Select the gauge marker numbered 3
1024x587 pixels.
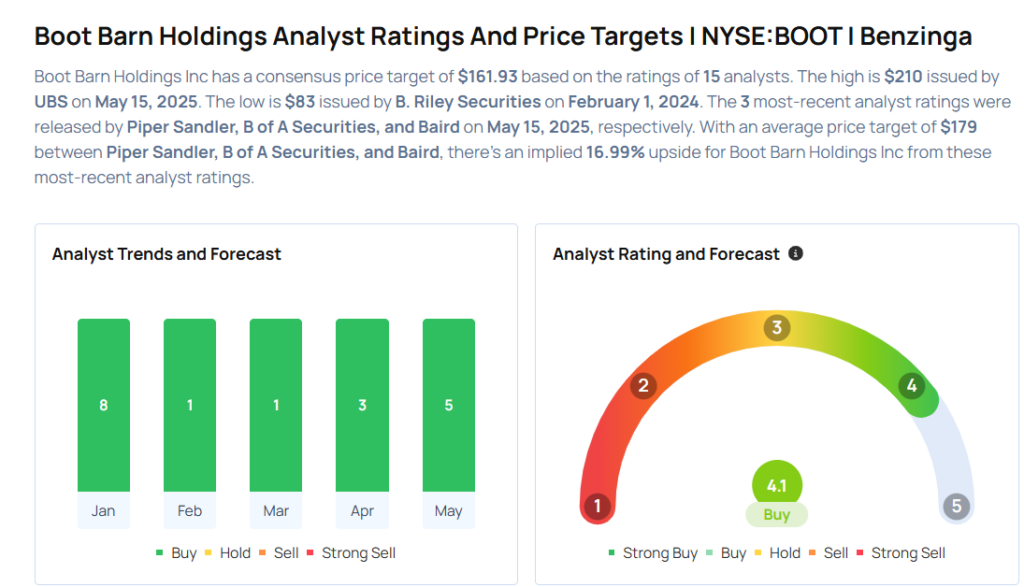point(776,327)
